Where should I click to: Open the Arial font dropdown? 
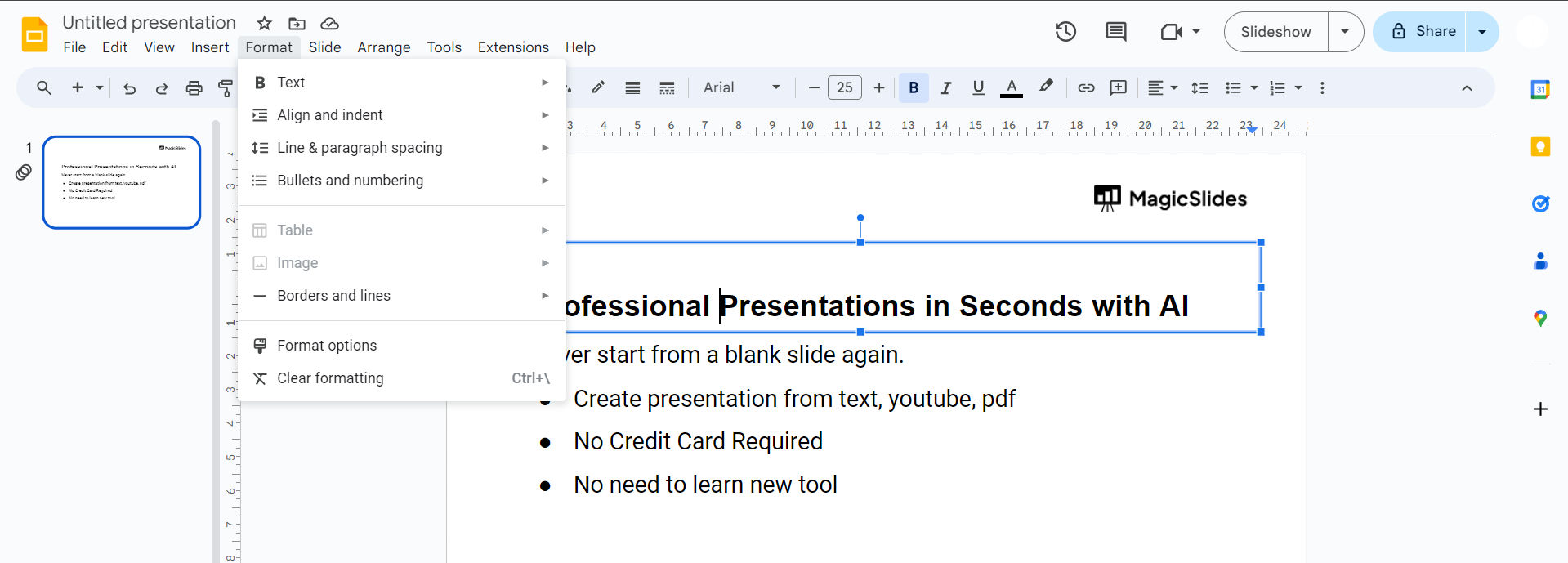(x=742, y=87)
